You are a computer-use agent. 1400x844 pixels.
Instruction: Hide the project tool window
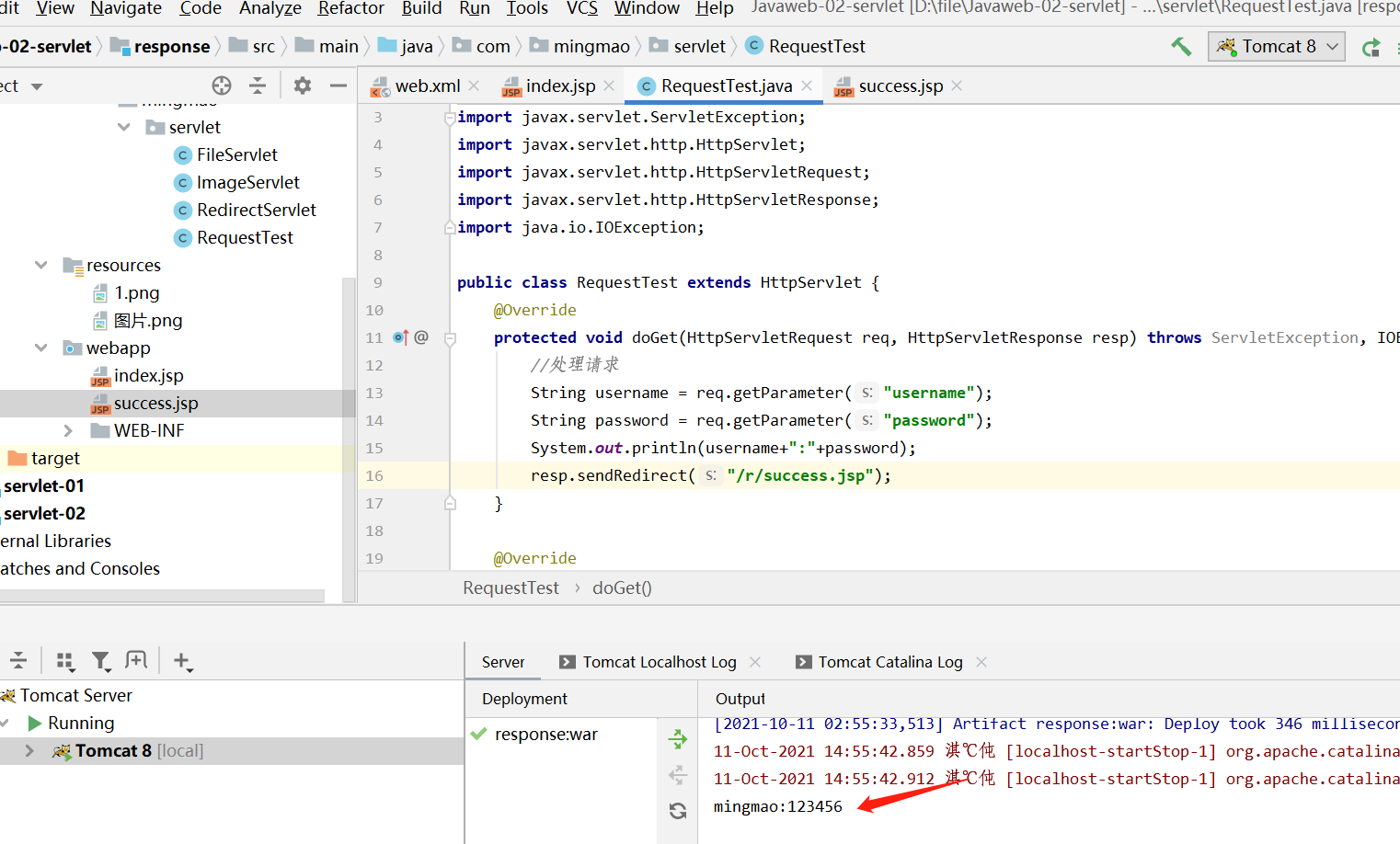coord(339,86)
